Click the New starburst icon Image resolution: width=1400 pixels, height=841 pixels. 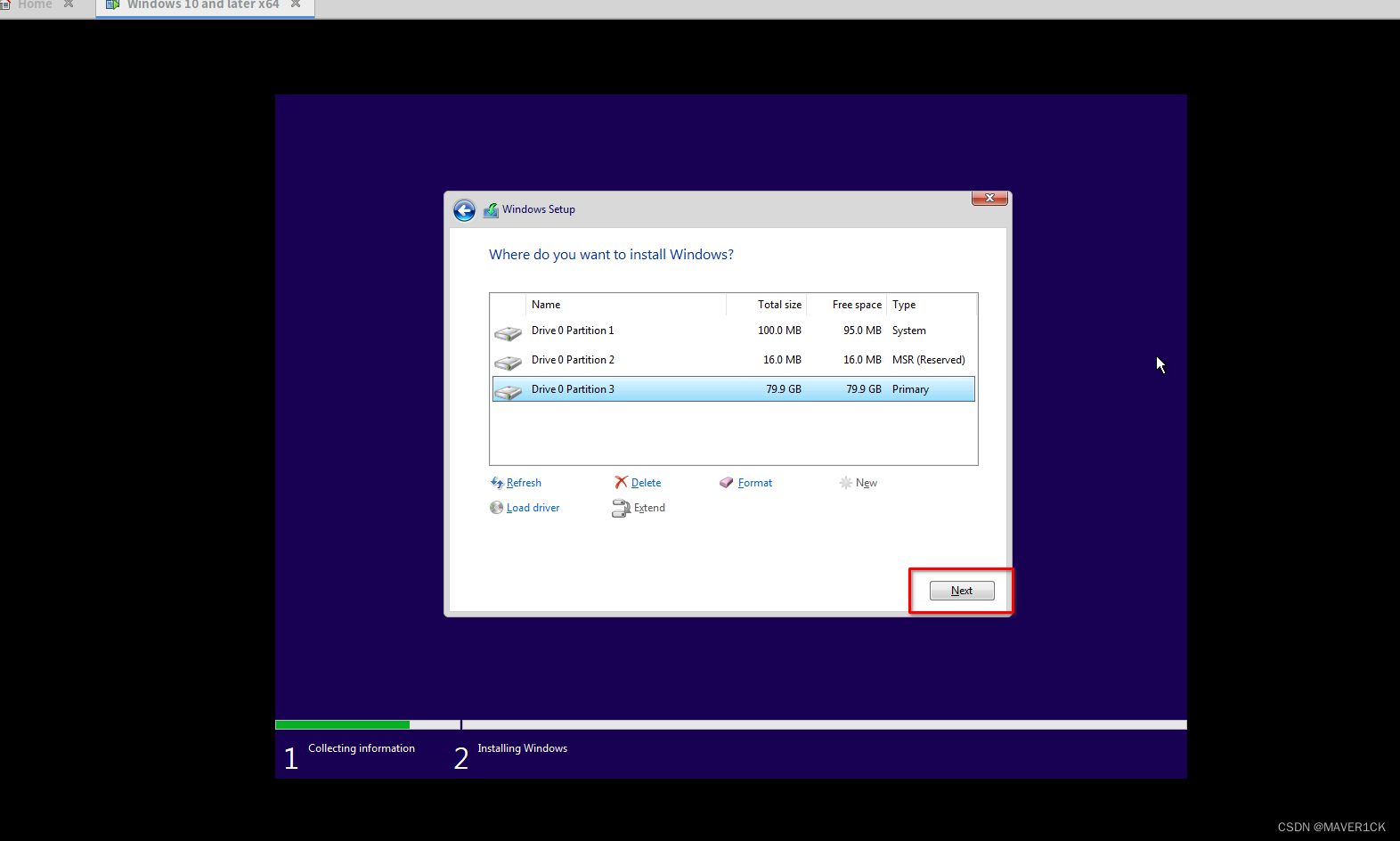tap(846, 483)
